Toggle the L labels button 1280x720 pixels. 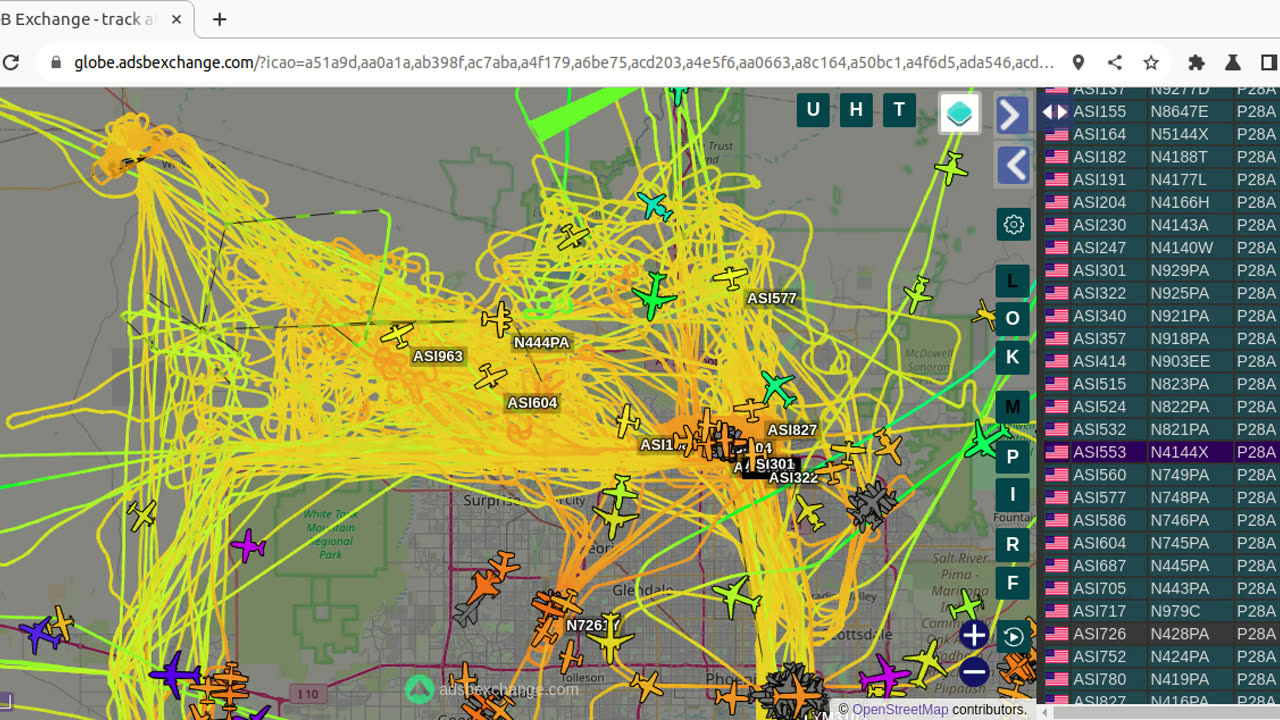coord(1012,281)
